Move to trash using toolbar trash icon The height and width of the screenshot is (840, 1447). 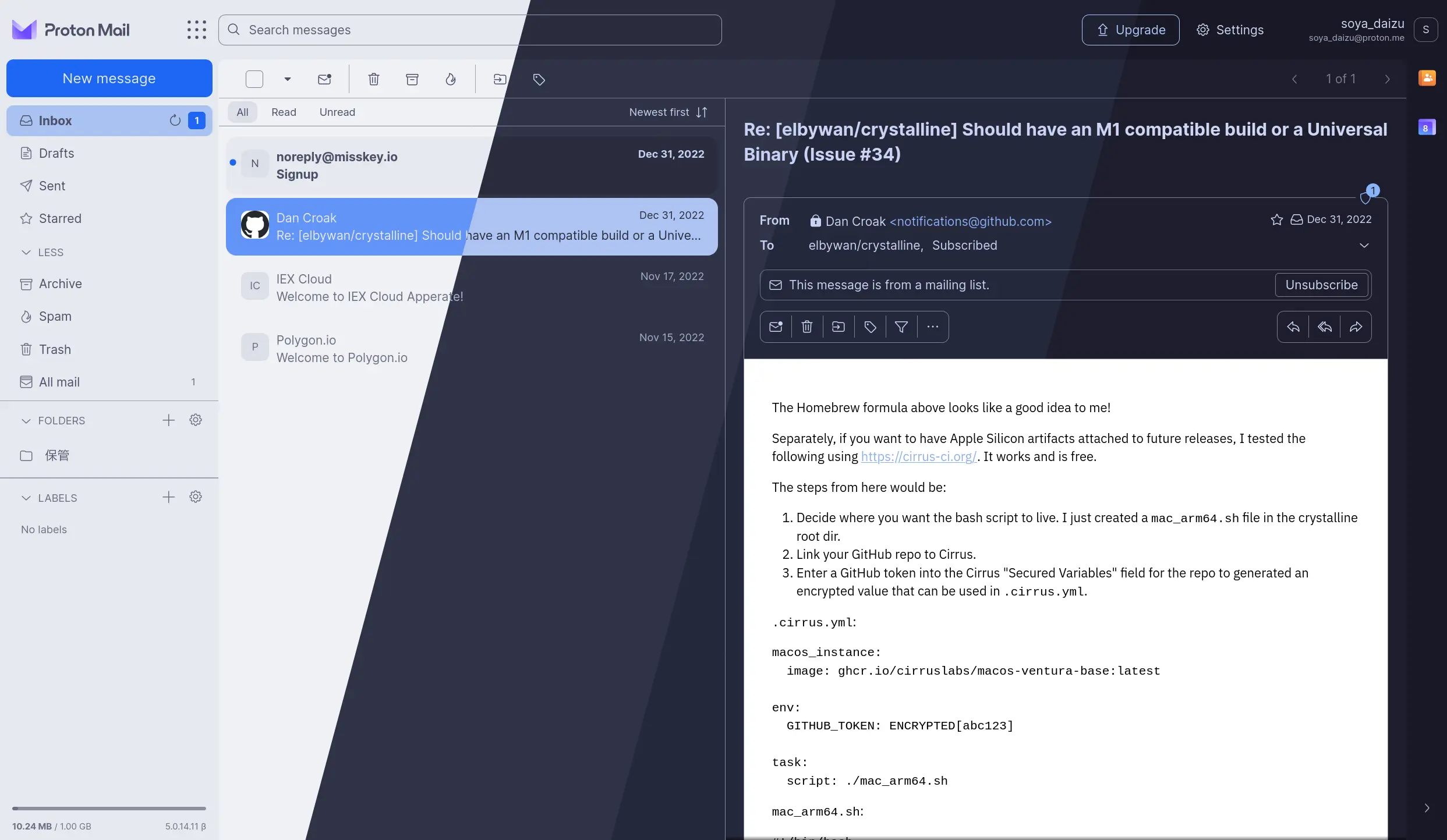374,79
